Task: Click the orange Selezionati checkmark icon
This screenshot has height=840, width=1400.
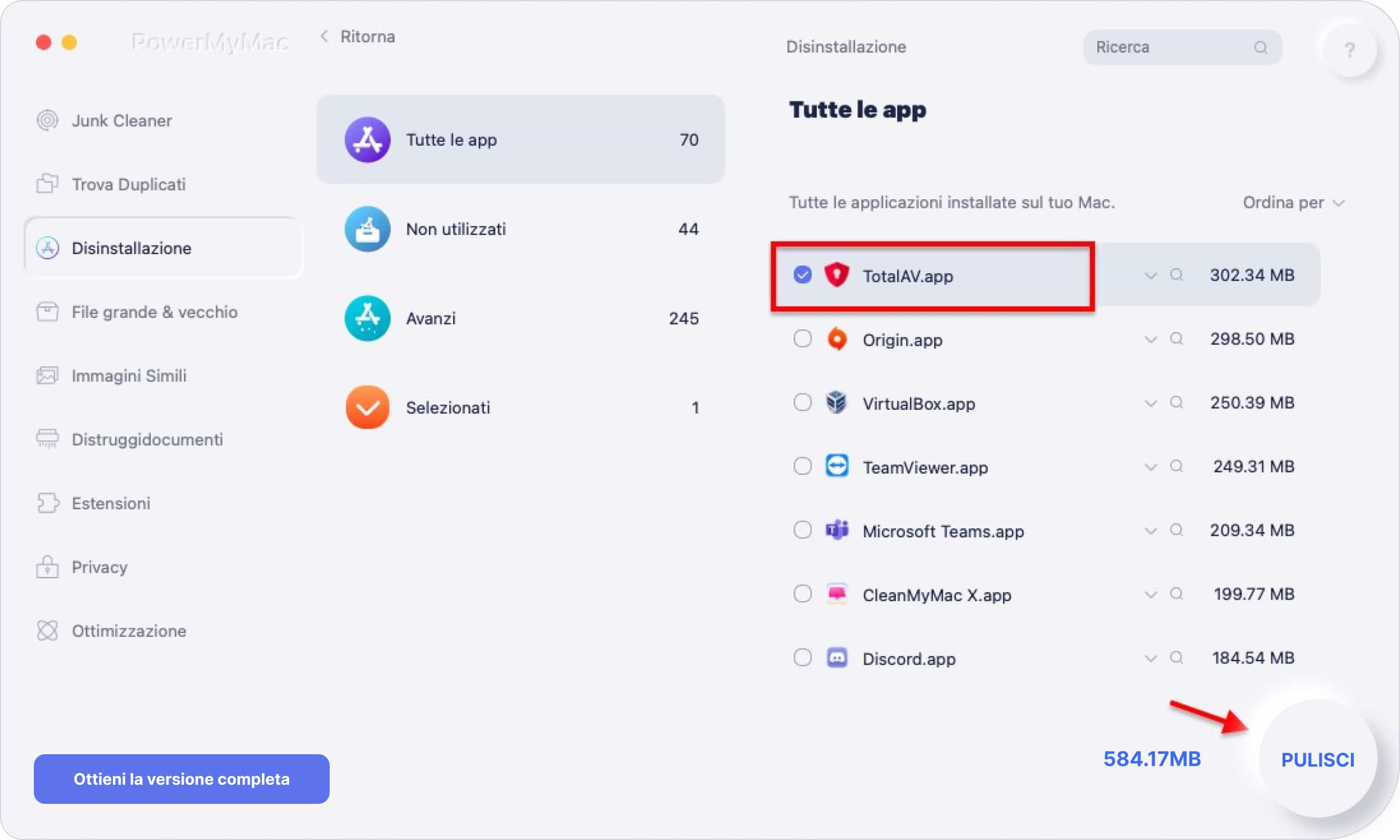Action: [368, 408]
